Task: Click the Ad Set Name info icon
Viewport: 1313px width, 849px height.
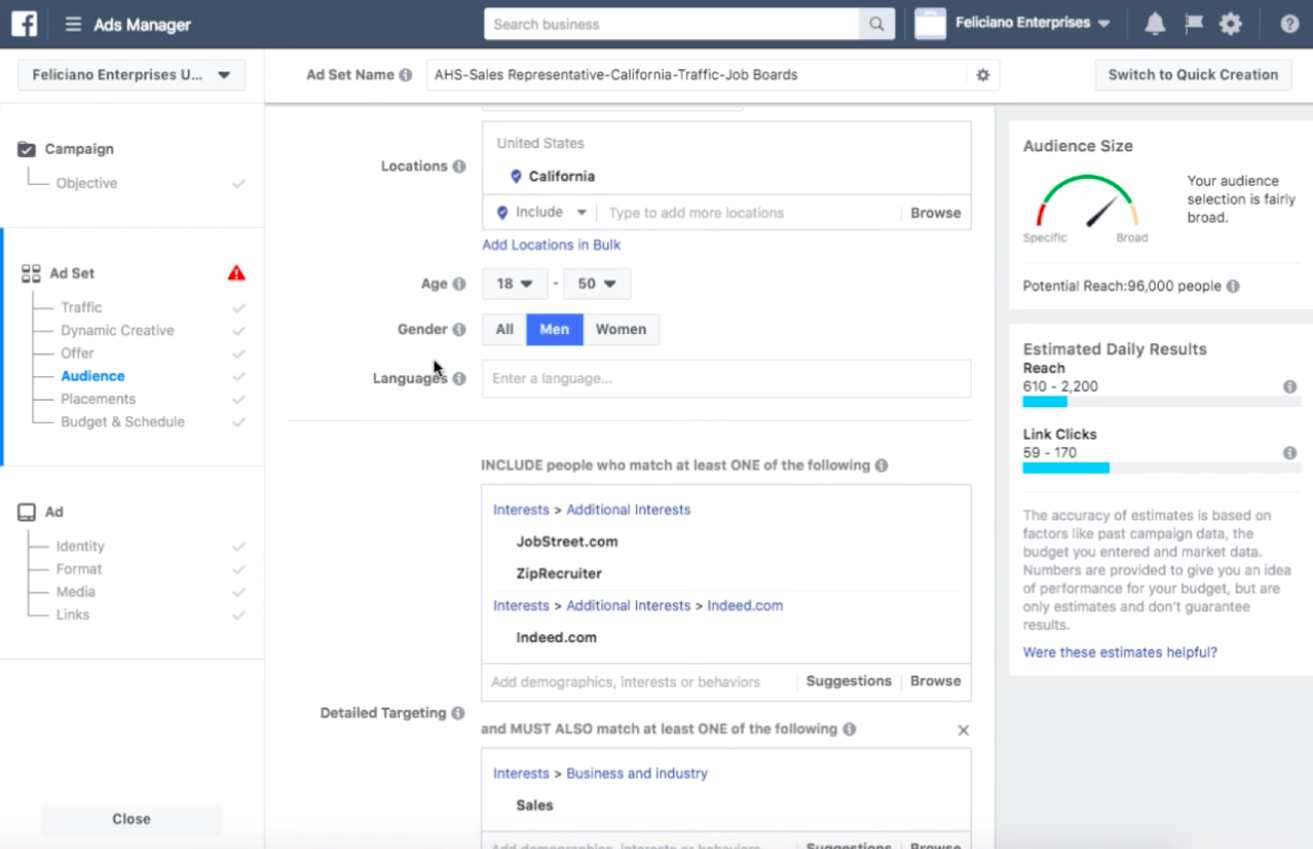Action: [405, 75]
